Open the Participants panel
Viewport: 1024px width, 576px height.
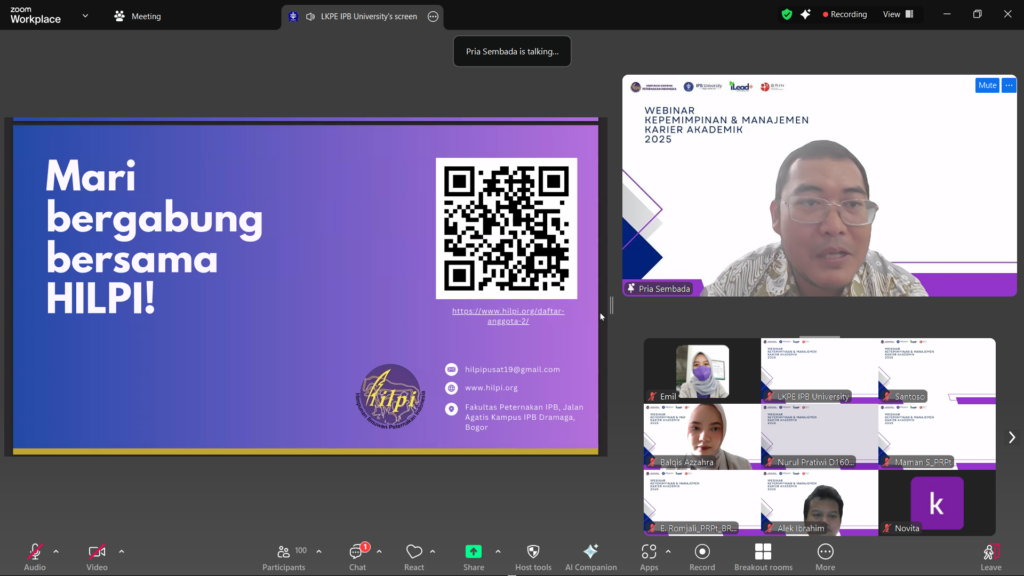(284, 556)
